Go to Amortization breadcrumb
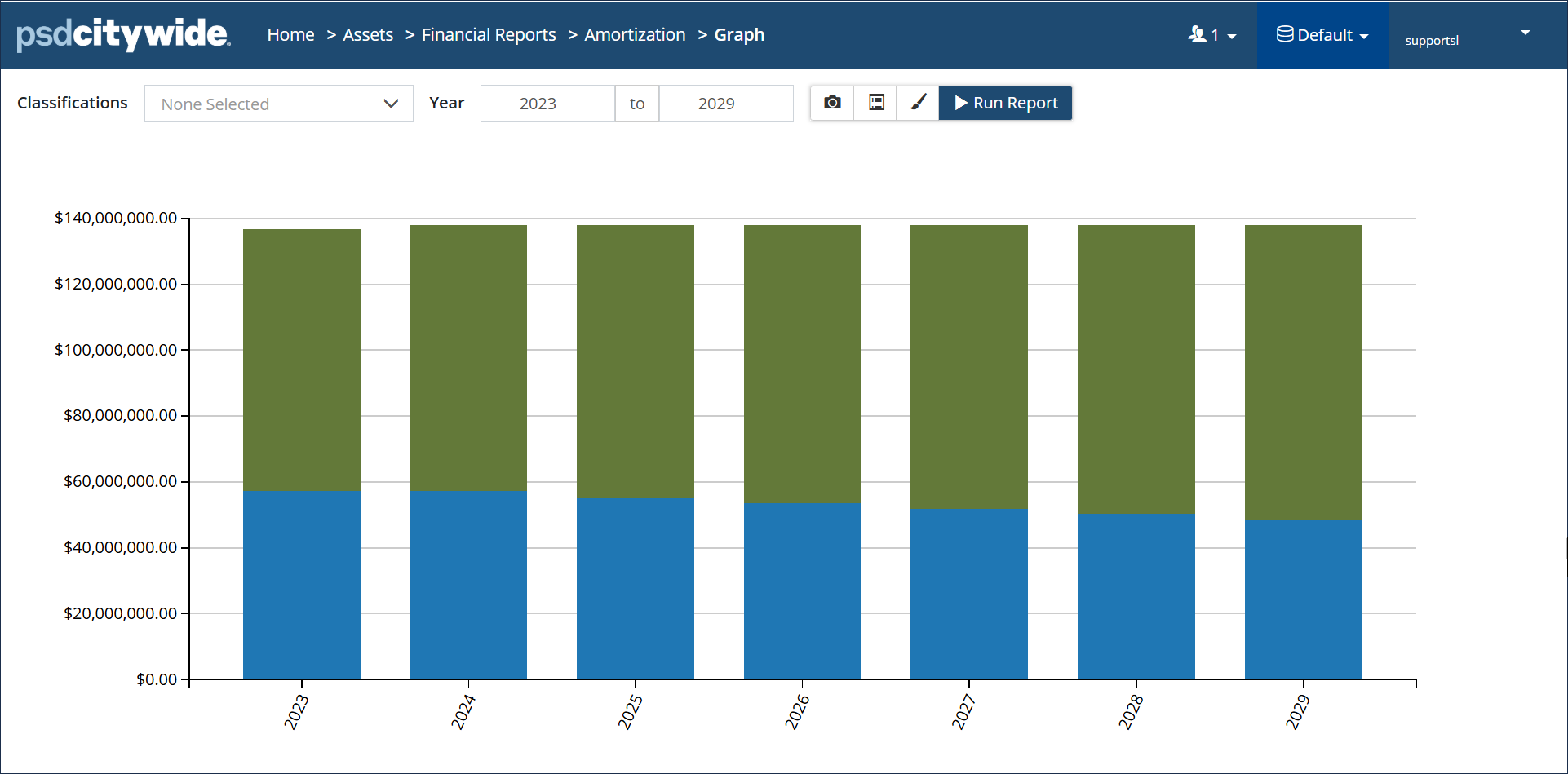 click(635, 35)
